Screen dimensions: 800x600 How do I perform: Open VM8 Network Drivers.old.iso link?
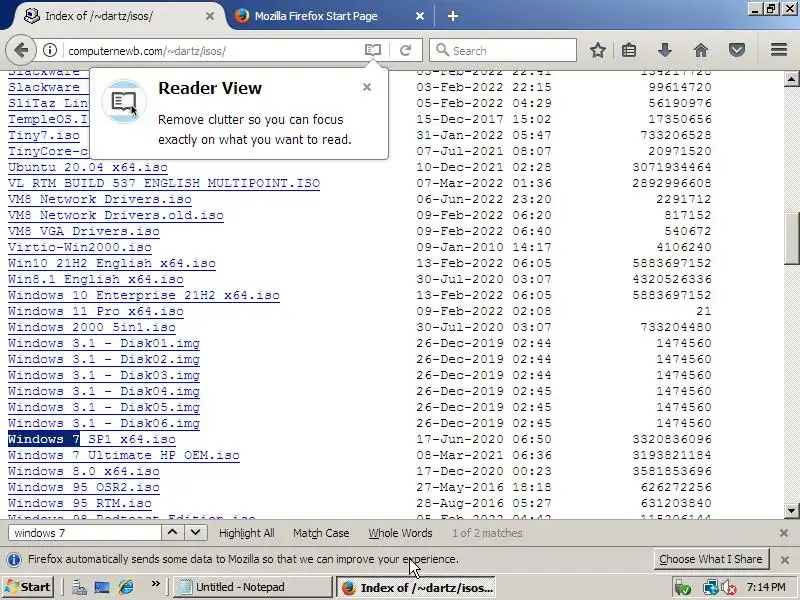pos(116,215)
